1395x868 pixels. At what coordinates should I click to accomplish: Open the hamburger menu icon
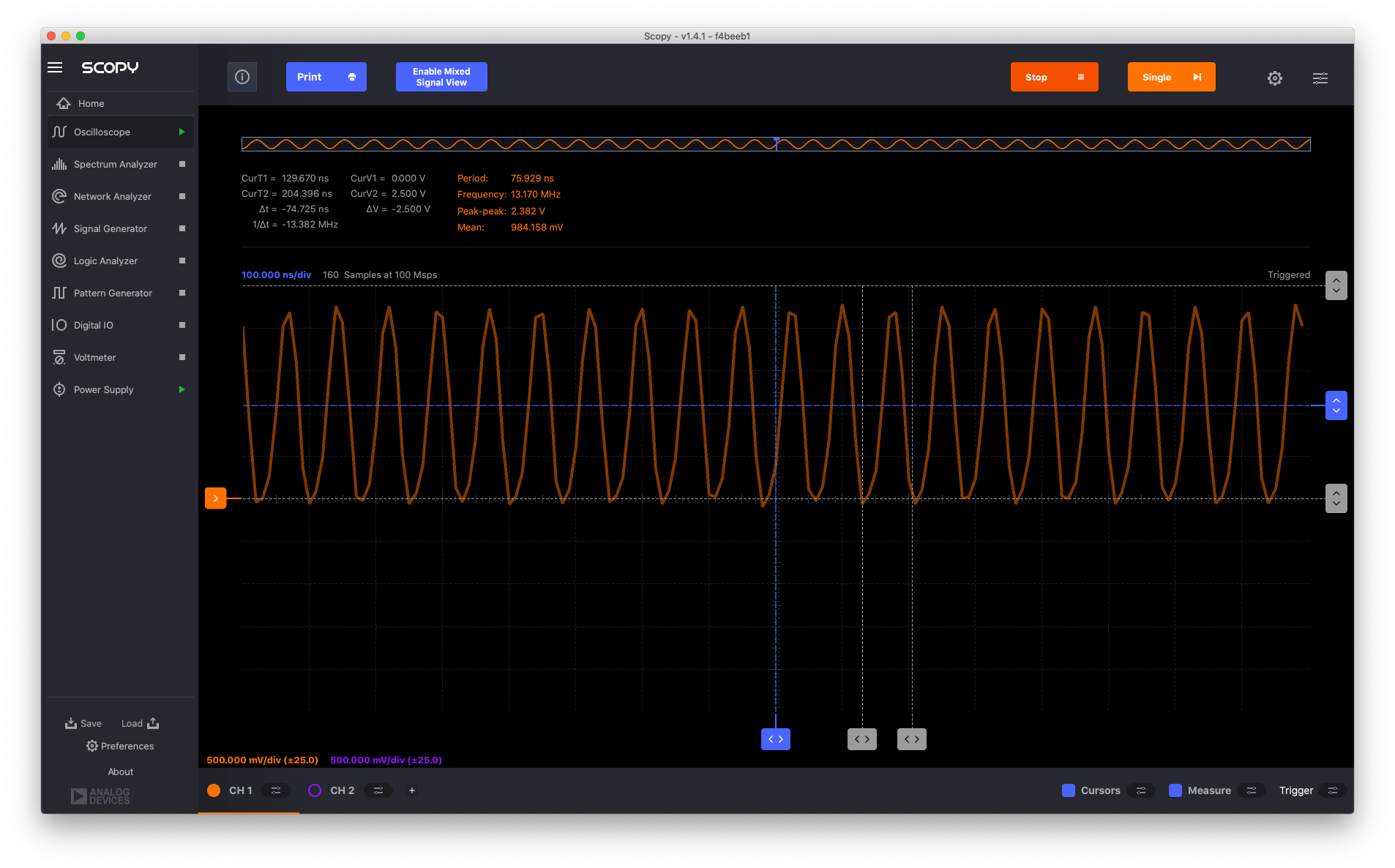click(55, 67)
